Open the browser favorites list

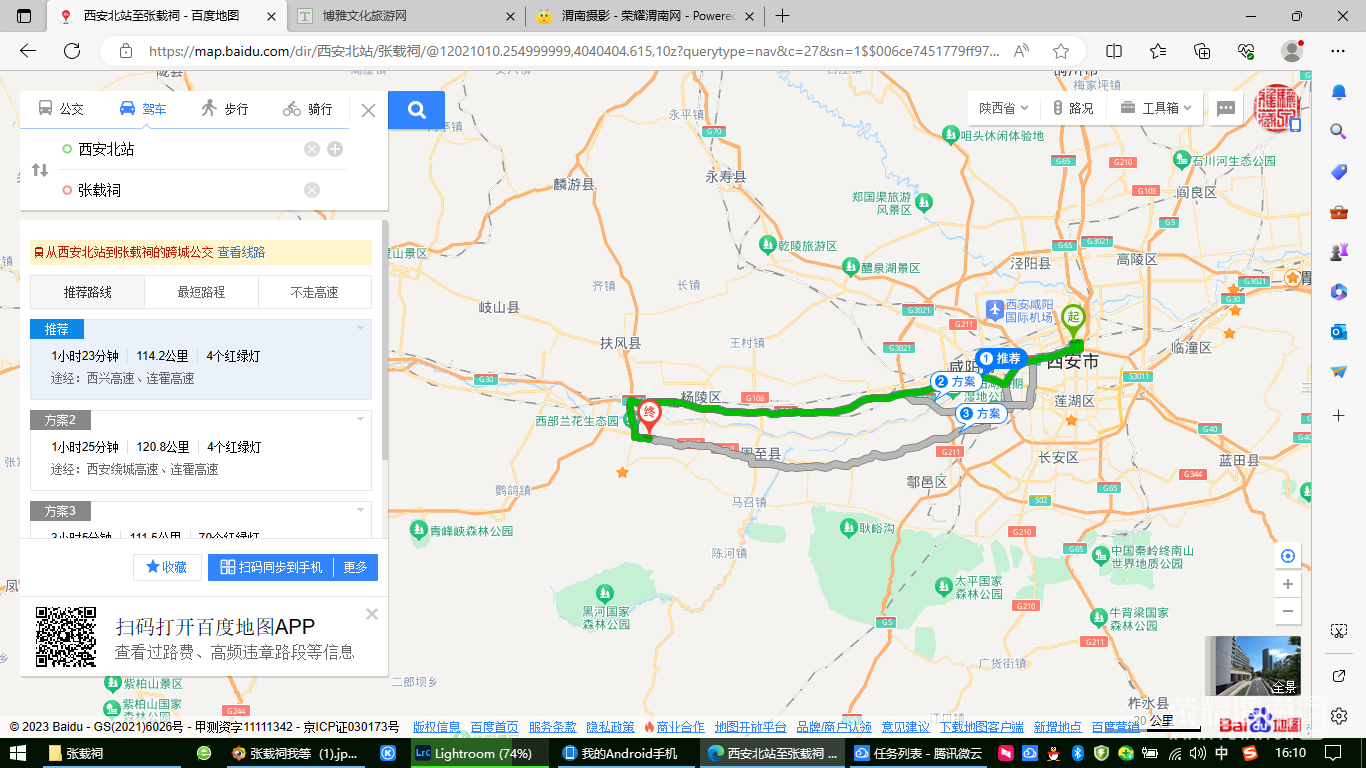(x=1158, y=51)
